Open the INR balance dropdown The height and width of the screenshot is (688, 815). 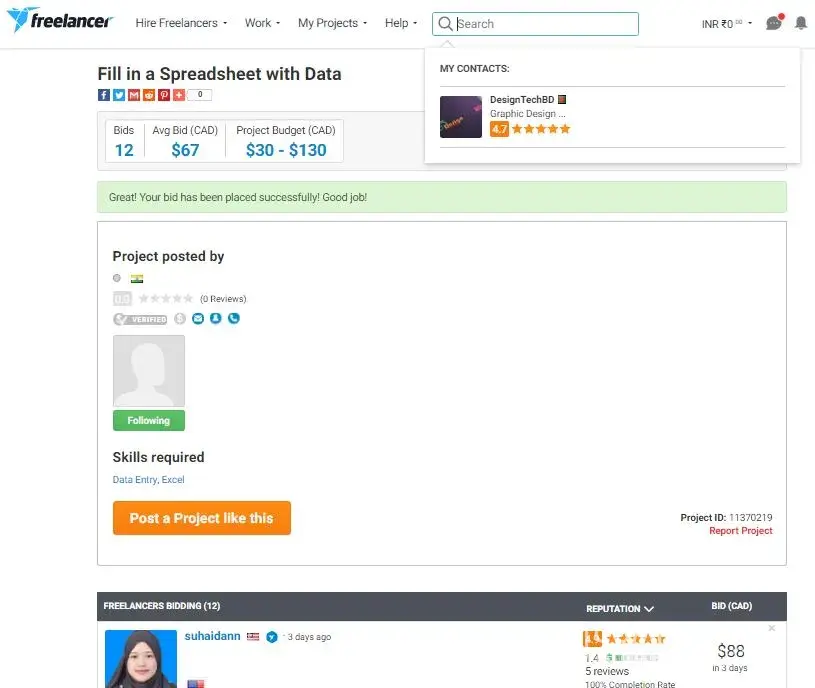coord(727,23)
